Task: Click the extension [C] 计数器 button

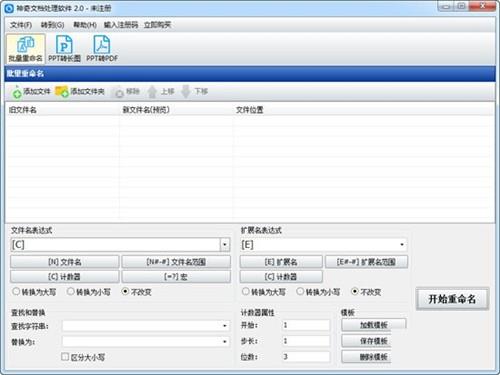Action: [x=281, y=277]
